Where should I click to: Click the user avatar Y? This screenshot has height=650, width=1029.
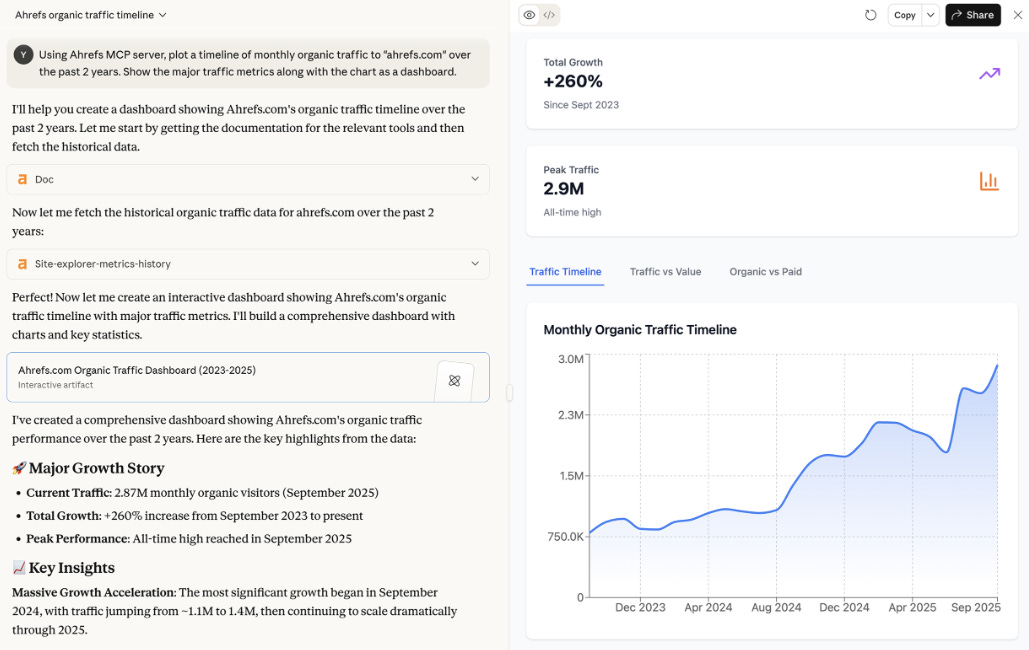click(24, 54)
